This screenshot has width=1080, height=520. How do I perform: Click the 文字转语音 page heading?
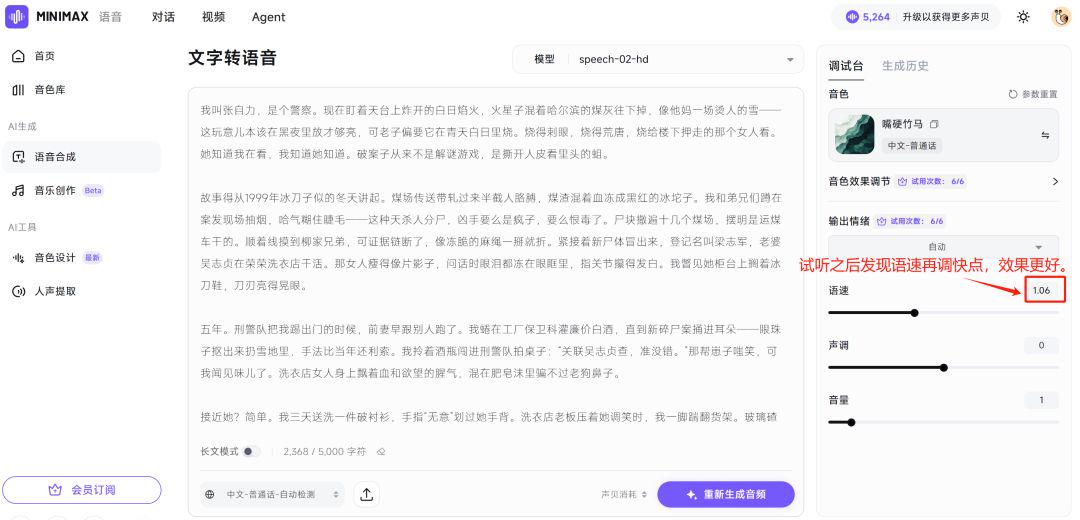(233, 58)
